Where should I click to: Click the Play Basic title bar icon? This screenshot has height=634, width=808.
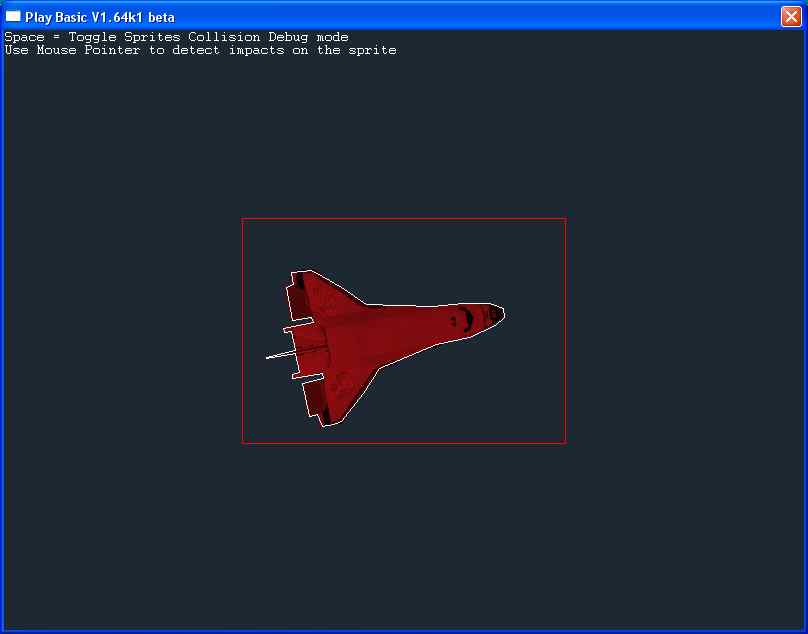[13, 17]
